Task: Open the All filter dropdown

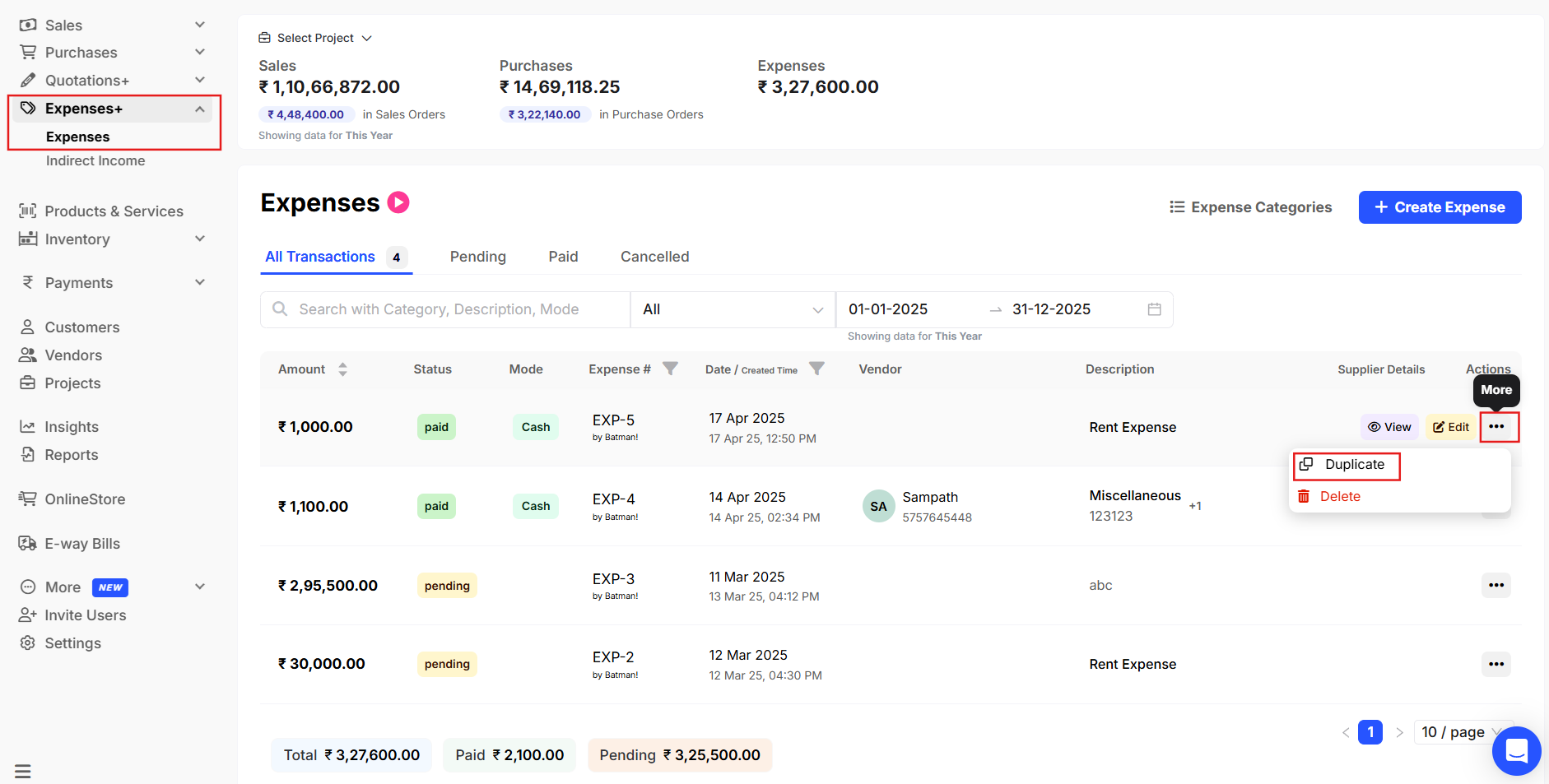Action: (x=733, y=309)
